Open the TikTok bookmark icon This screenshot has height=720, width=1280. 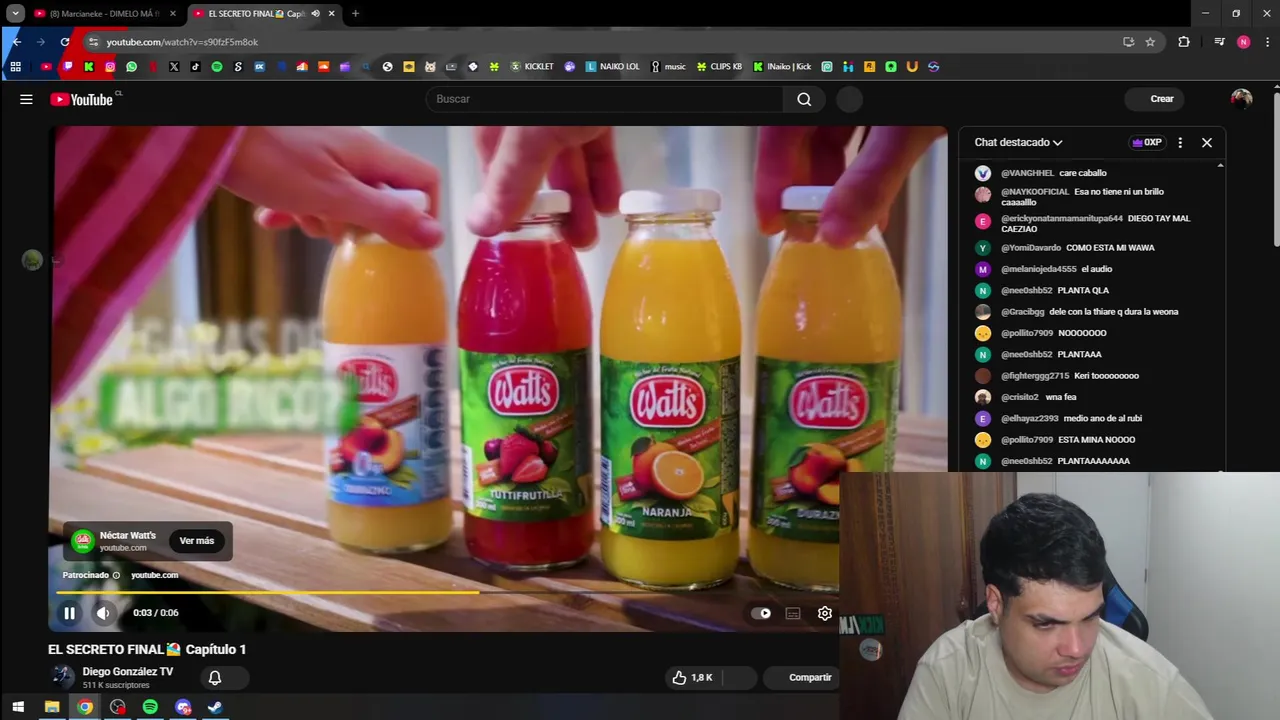(x=195, y=67)
